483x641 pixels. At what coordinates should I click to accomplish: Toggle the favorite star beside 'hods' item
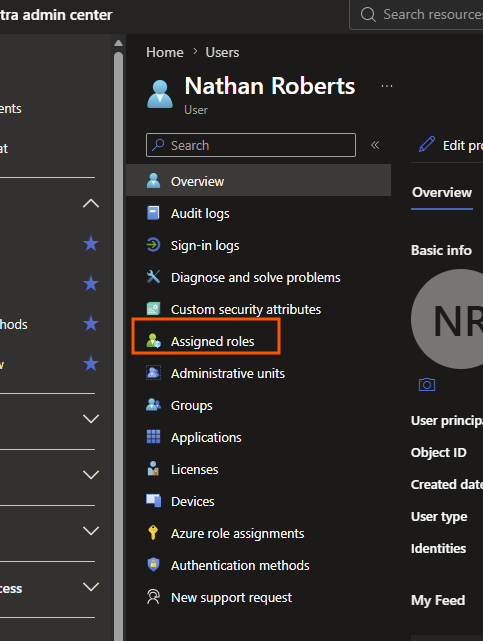[x=91, y=324]
